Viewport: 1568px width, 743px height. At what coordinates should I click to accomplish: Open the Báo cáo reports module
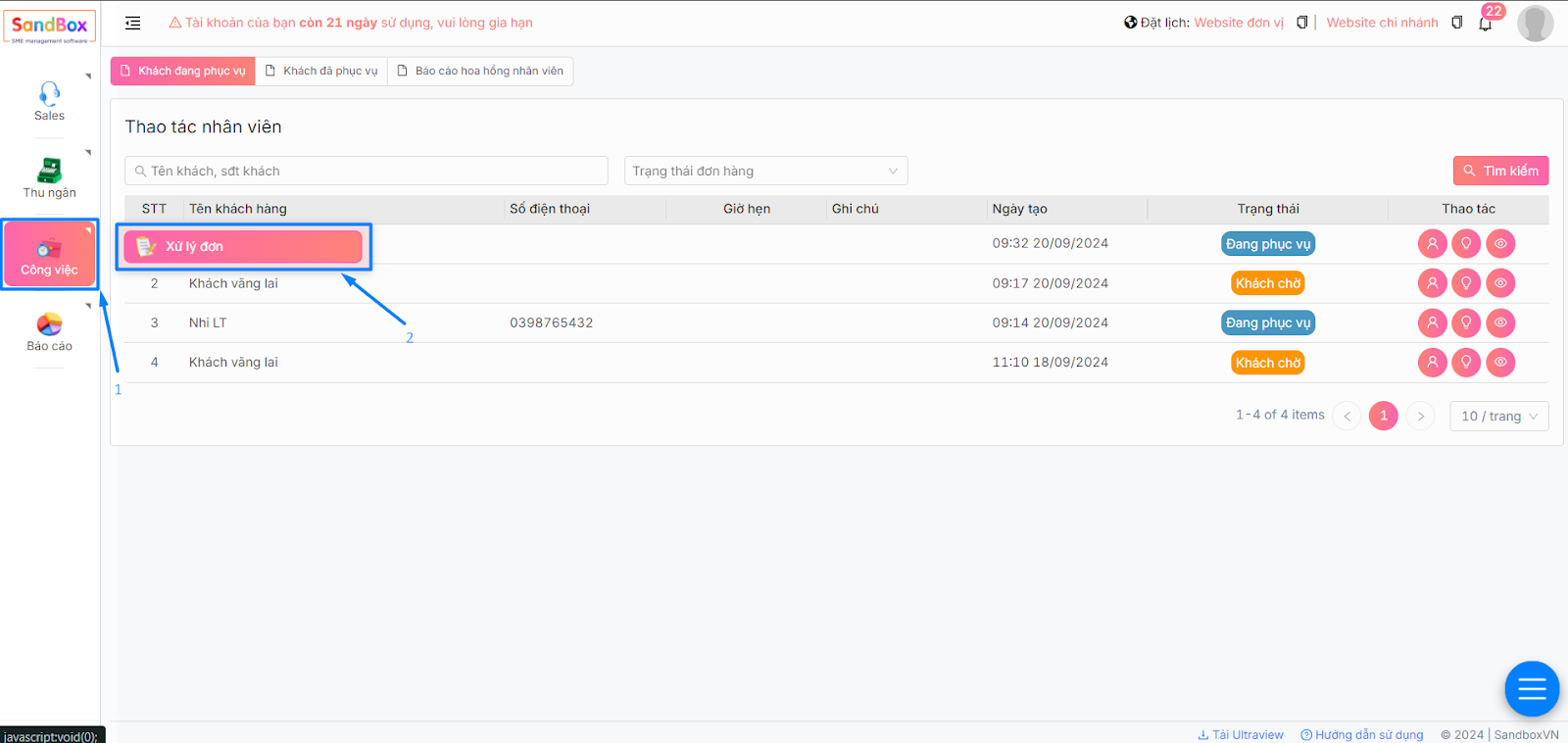pos(49,331)
